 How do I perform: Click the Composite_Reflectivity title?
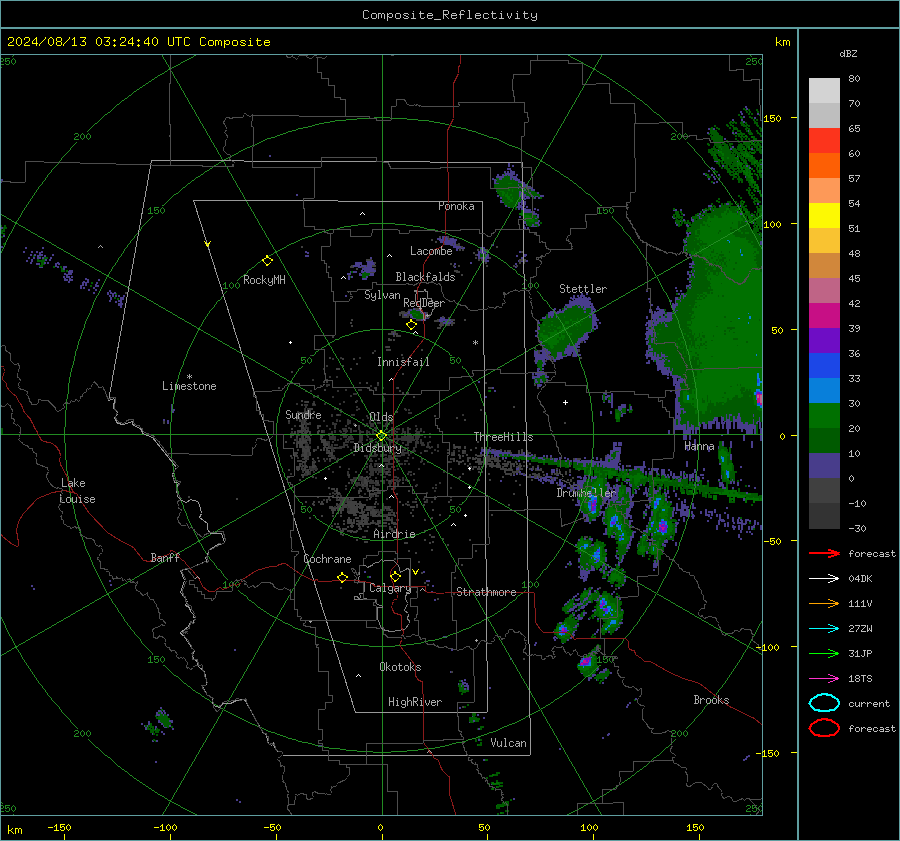[x=450, y=15]
